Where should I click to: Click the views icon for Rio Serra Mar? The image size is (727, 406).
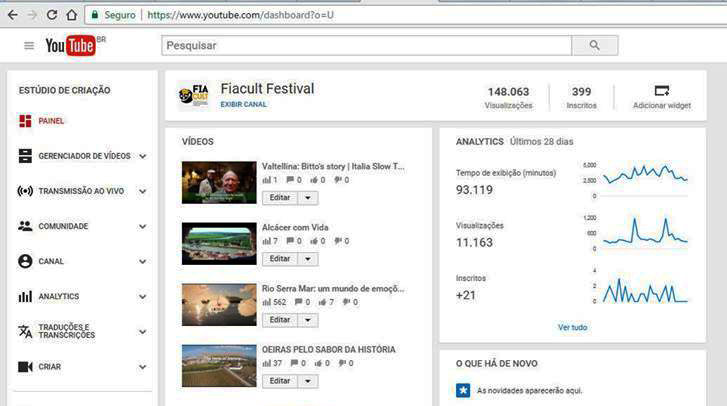(x=266, y=302)
